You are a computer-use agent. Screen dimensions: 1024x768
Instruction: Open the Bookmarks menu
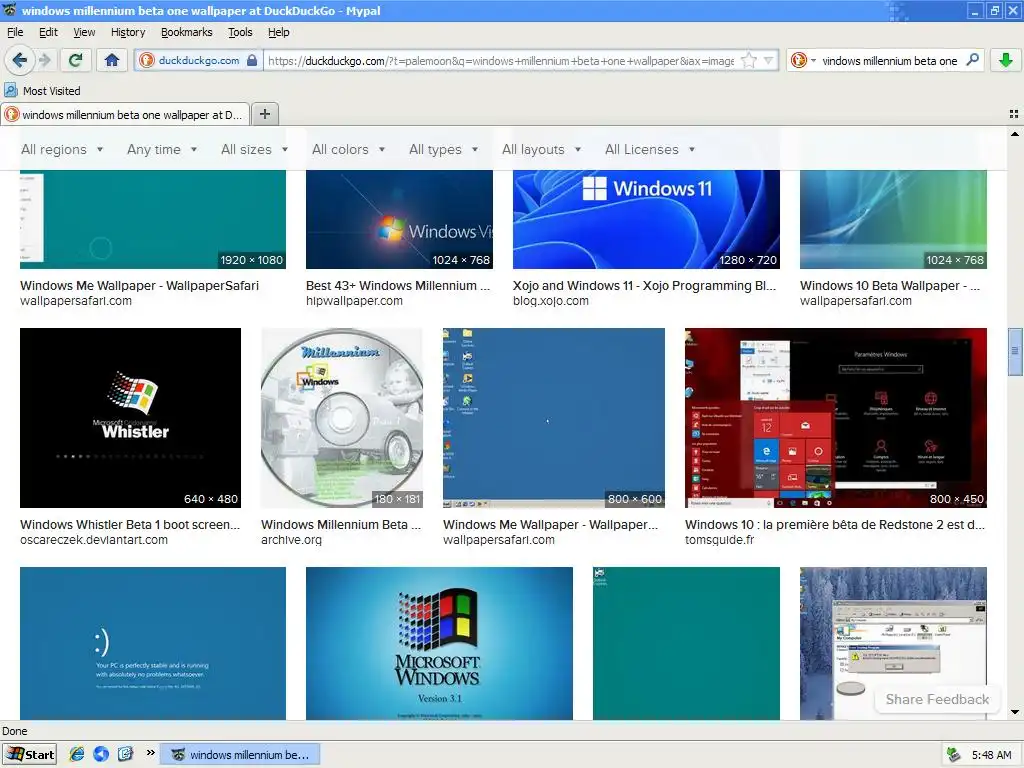coord(187,32)
